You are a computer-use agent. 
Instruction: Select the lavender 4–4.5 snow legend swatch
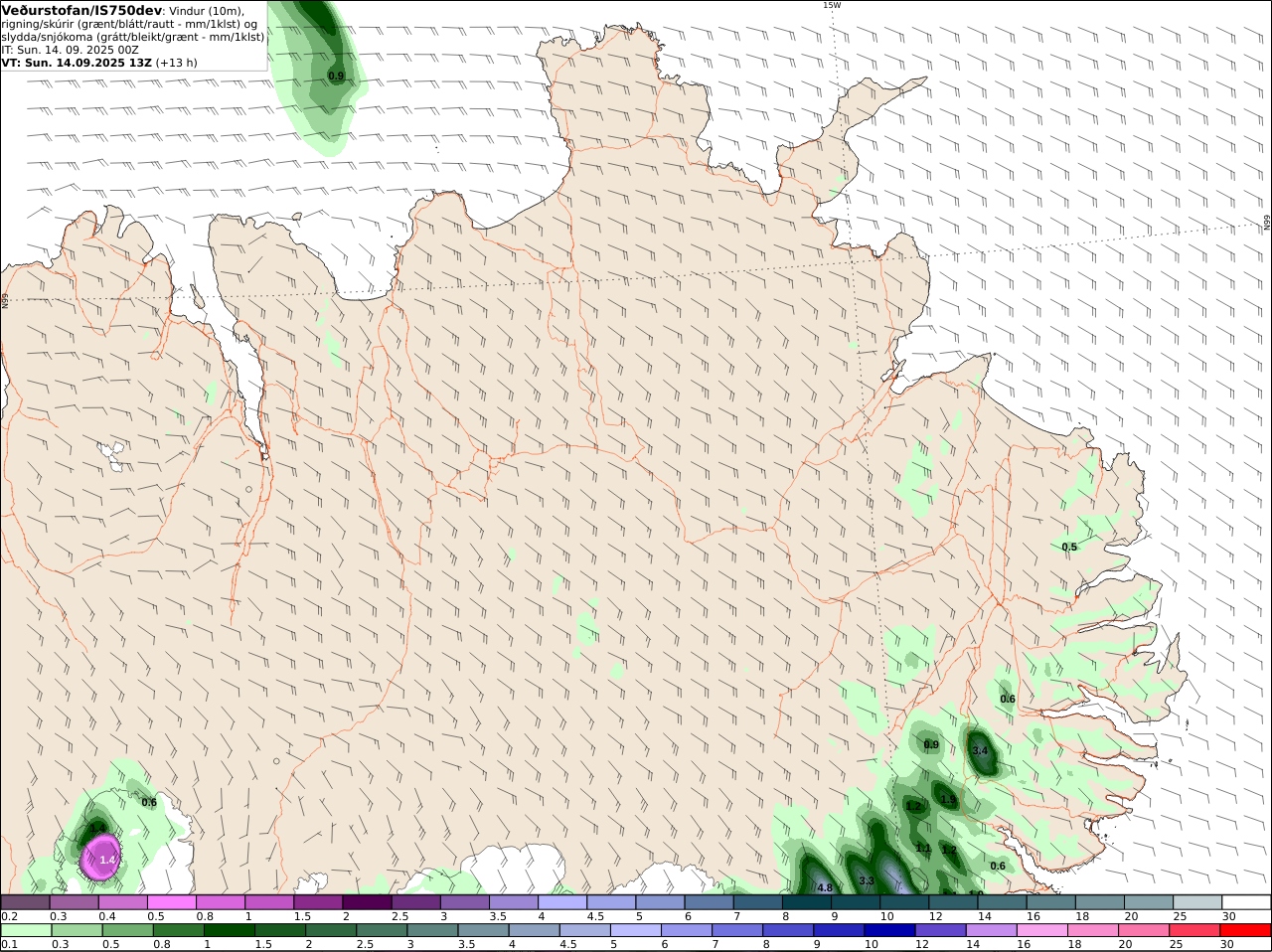pos(563,902)
